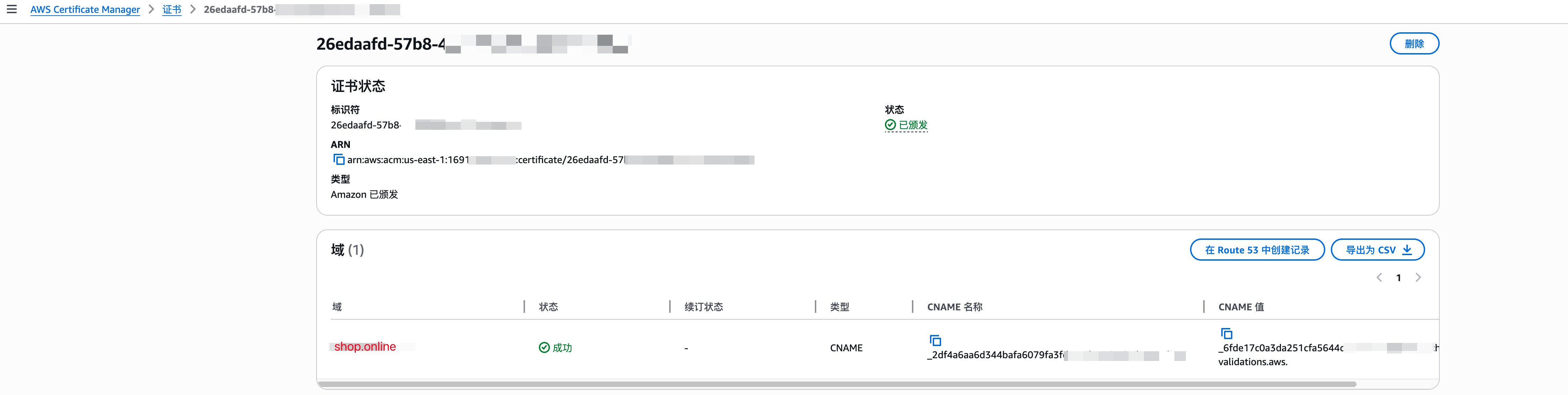Navigate to 证书 breadcrumb

point(172,10)
